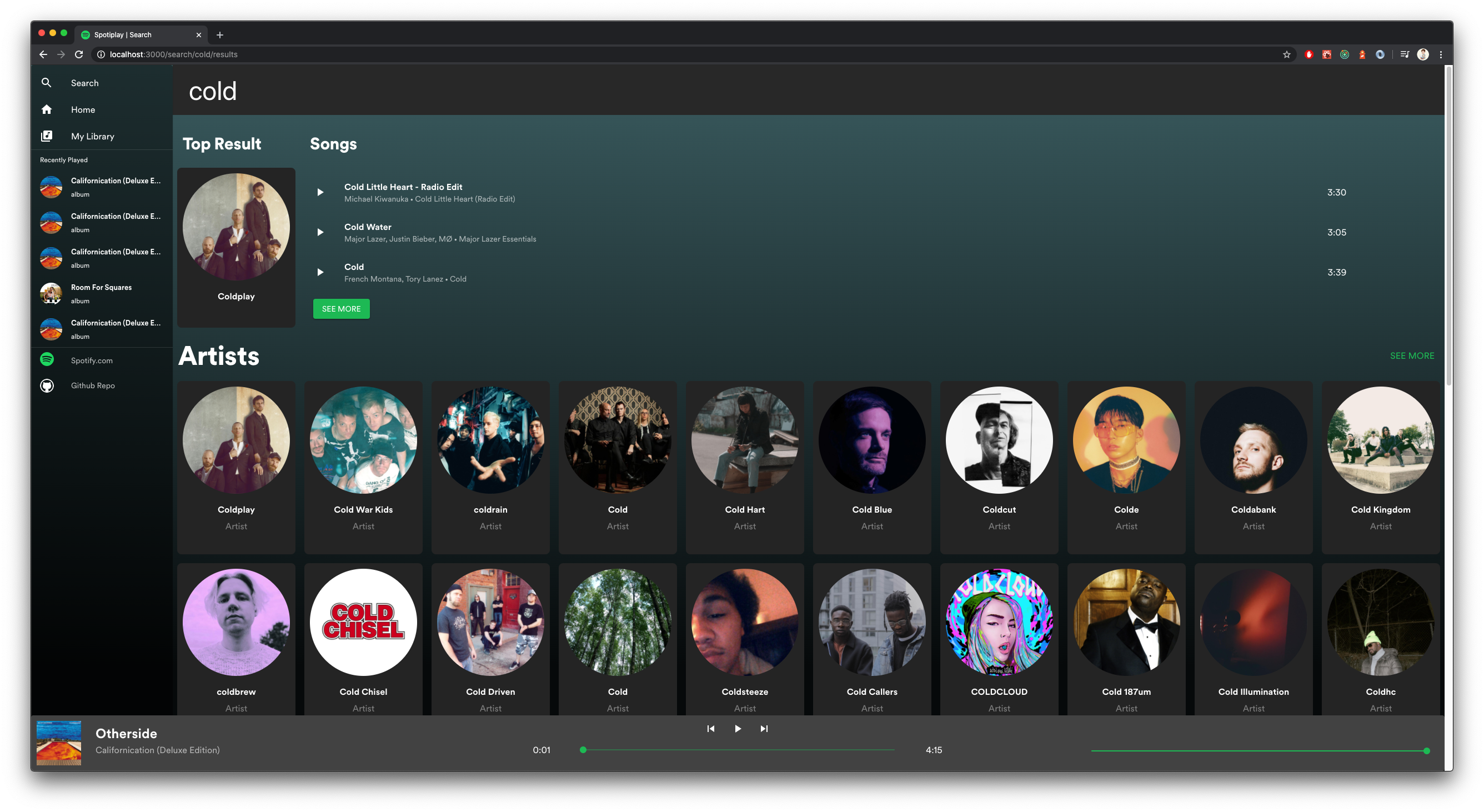Open the Github Repo icon link
This screenshot has height=812, width=1484.
coord(47,385)
